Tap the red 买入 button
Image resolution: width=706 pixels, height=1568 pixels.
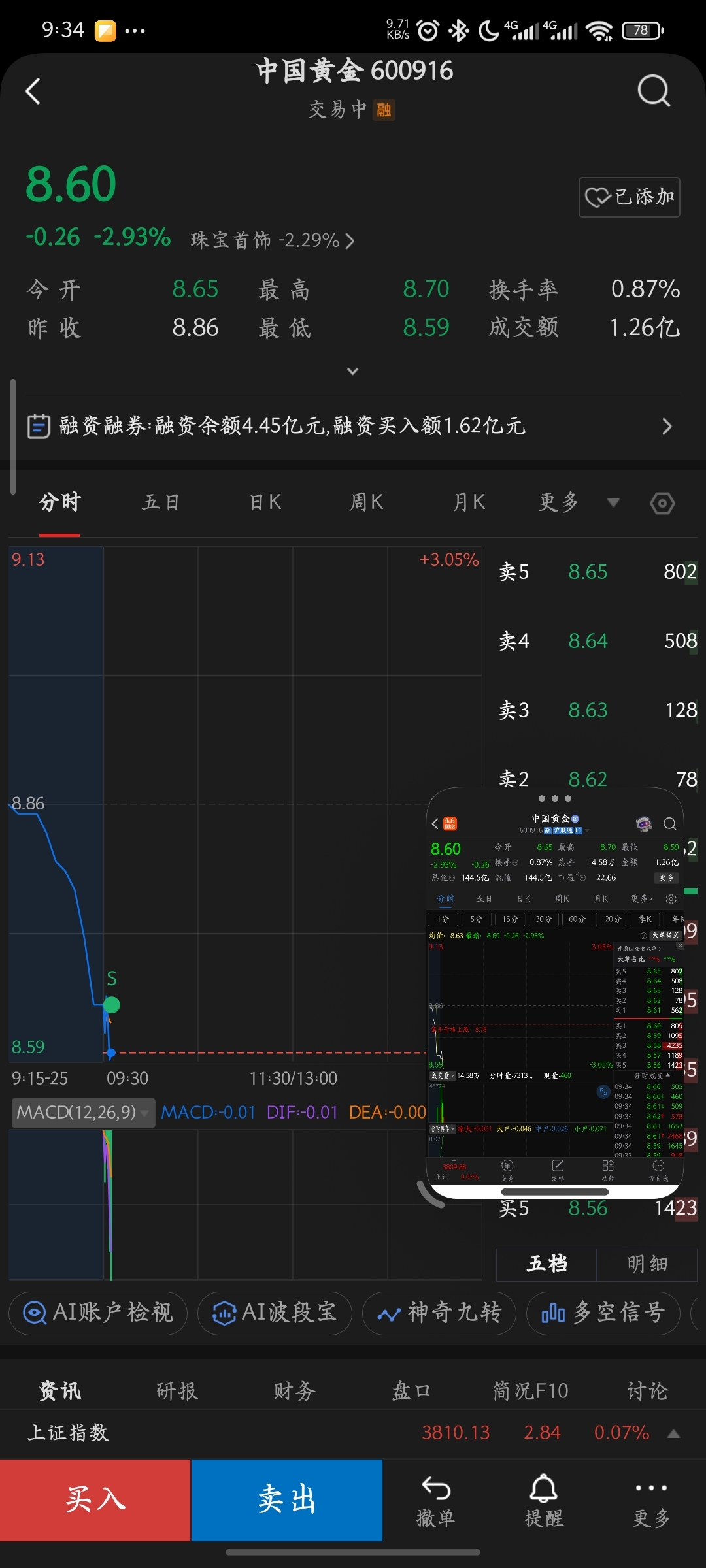tap(95, 1500)
